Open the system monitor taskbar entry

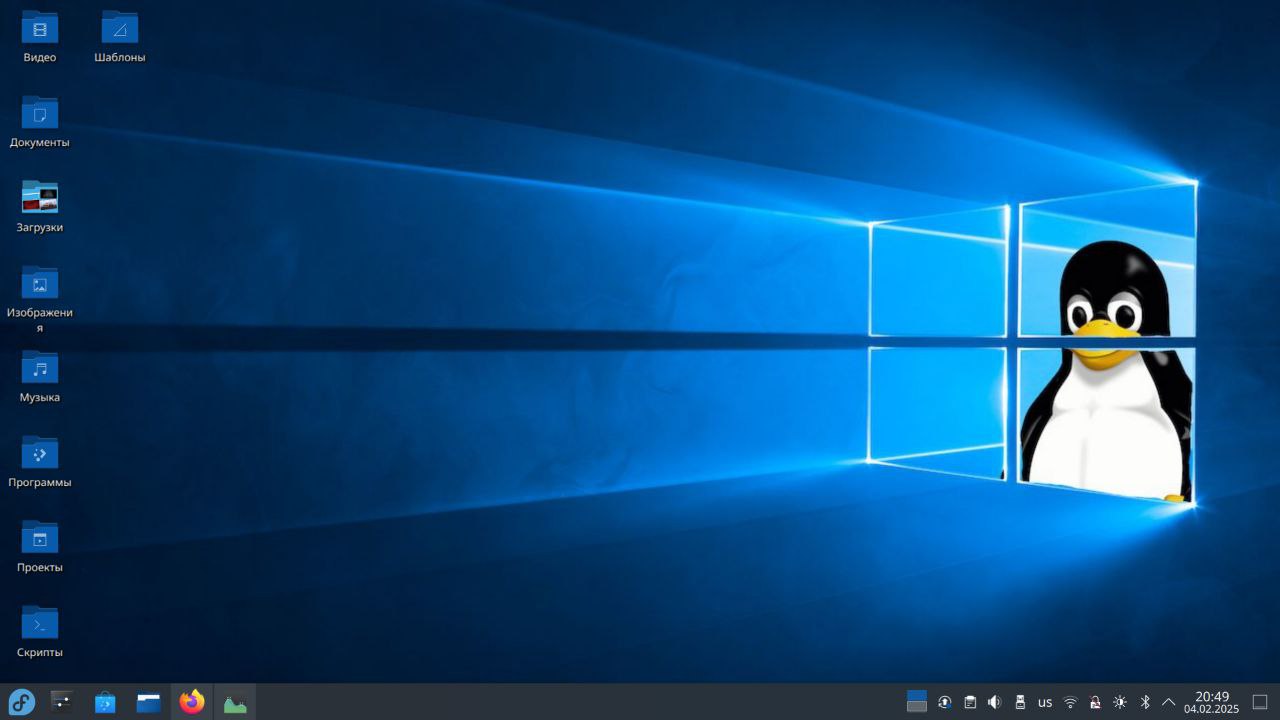[x=235, y=702]
